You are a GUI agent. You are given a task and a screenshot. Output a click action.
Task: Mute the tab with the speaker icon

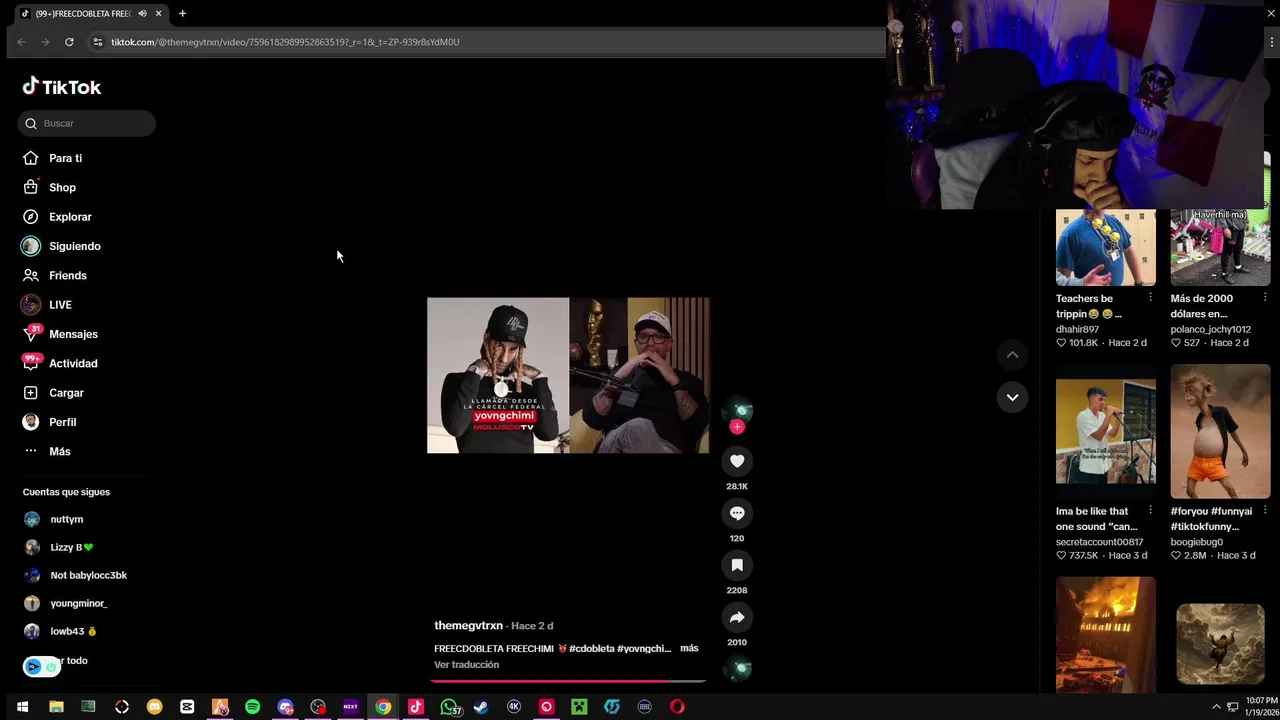click(x=142, y=14)
